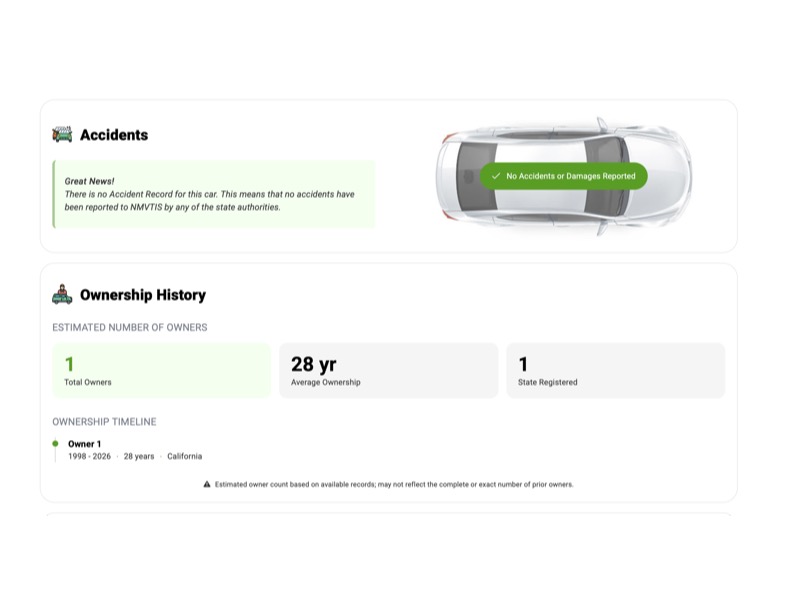Click the California state label

[184, 456]
